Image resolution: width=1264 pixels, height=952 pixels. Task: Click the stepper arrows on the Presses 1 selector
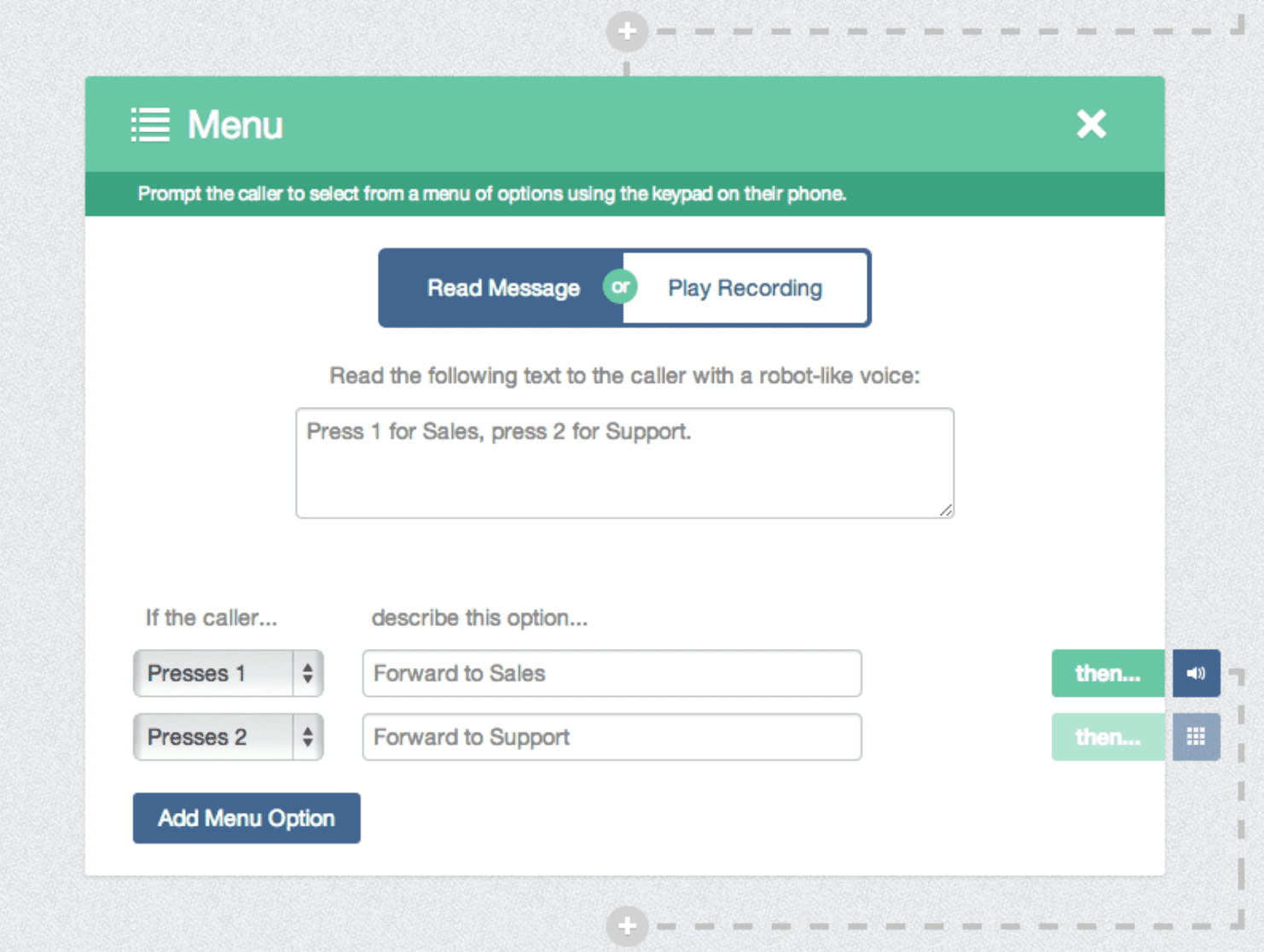pyautogui.click(x=308, y=673)
